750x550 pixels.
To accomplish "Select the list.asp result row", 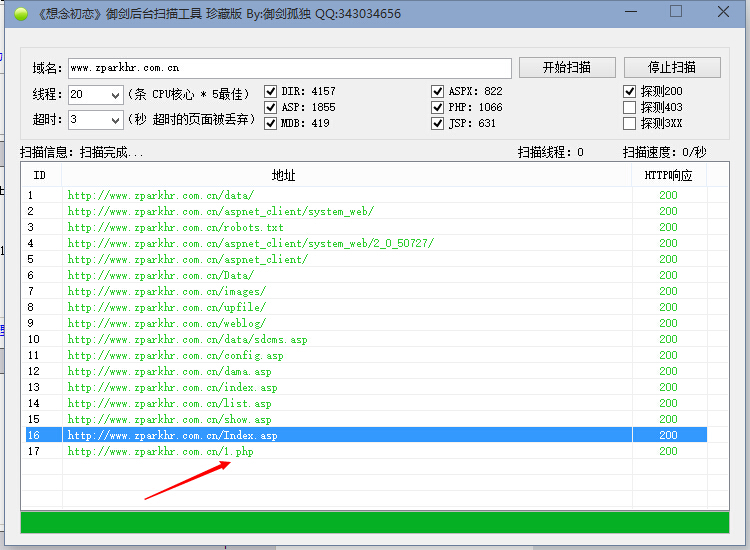I will tap(366, 403).
